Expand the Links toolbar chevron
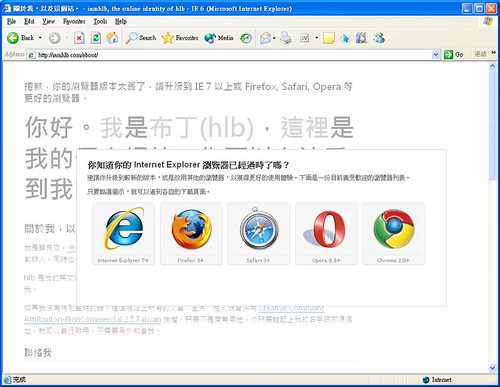 [x=493, y=53]
